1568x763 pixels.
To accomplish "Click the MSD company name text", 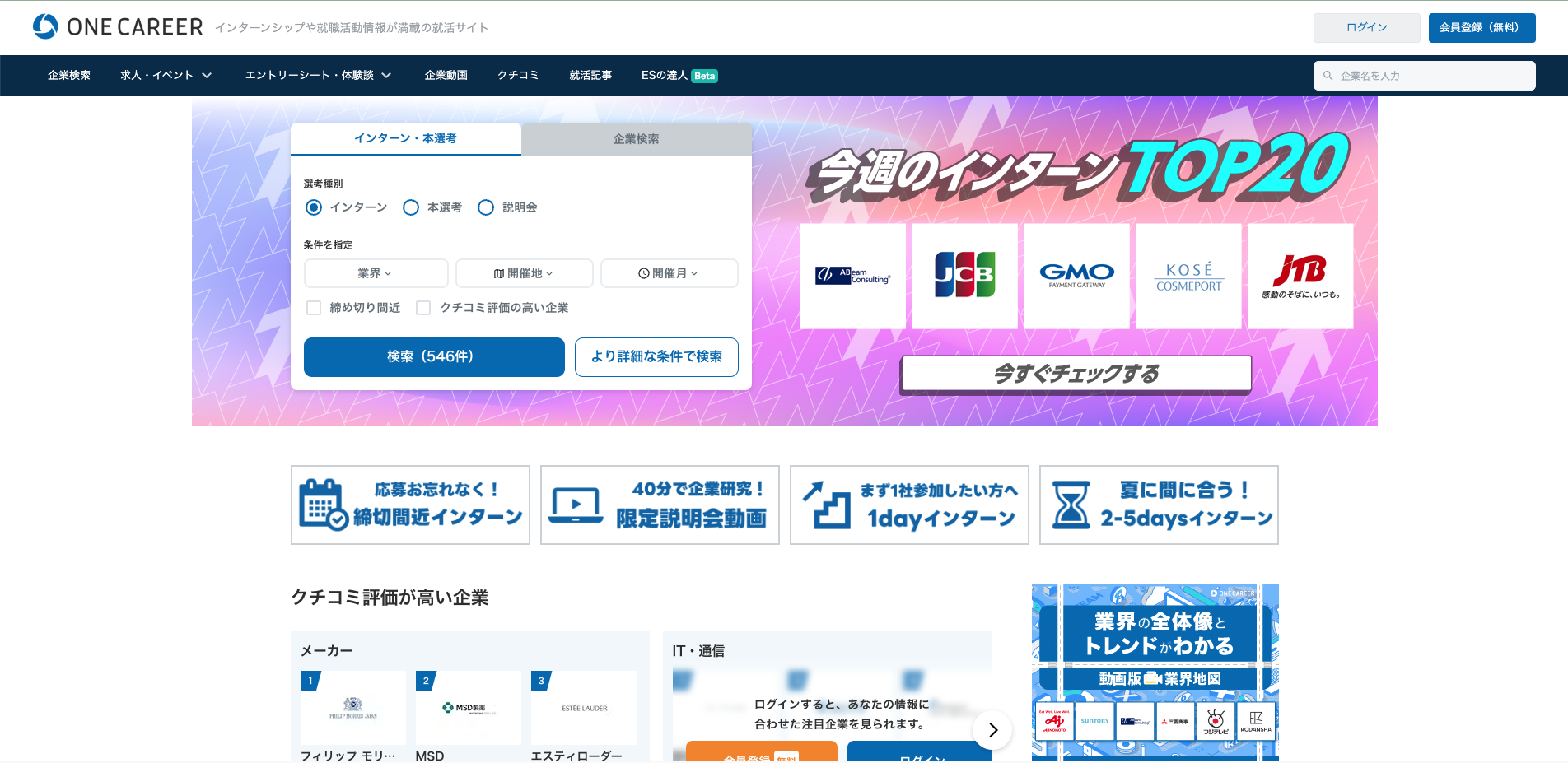I will pos(430,756).
